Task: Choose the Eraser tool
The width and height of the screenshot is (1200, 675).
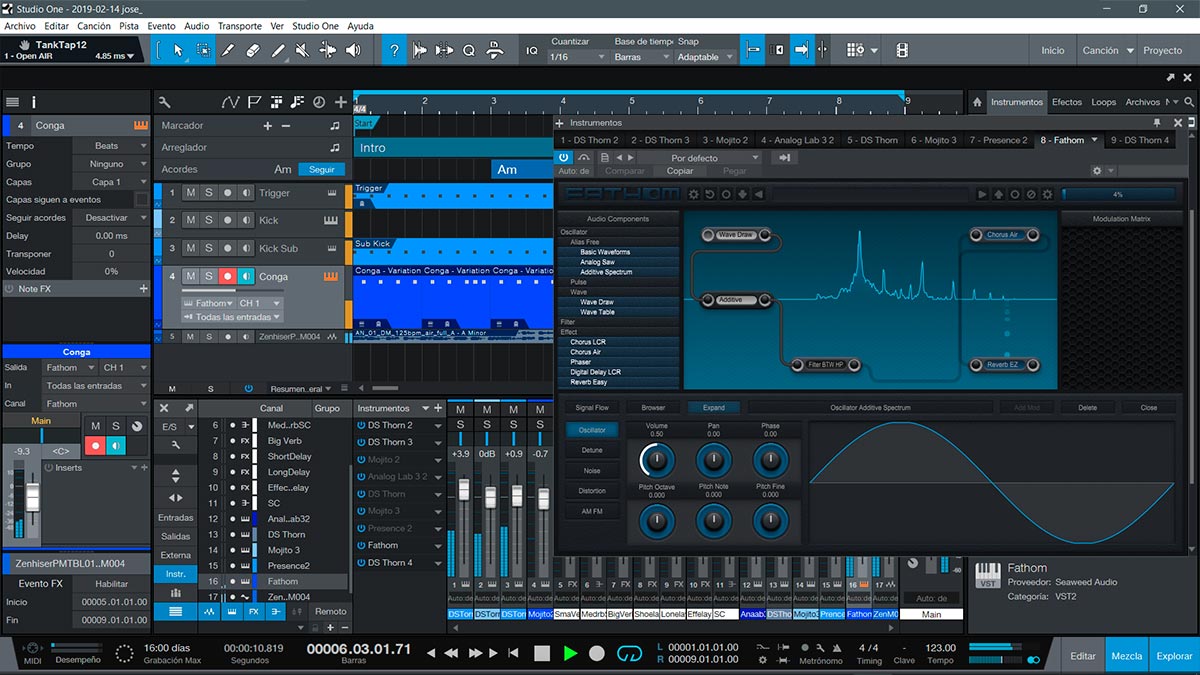Action: 253,50
